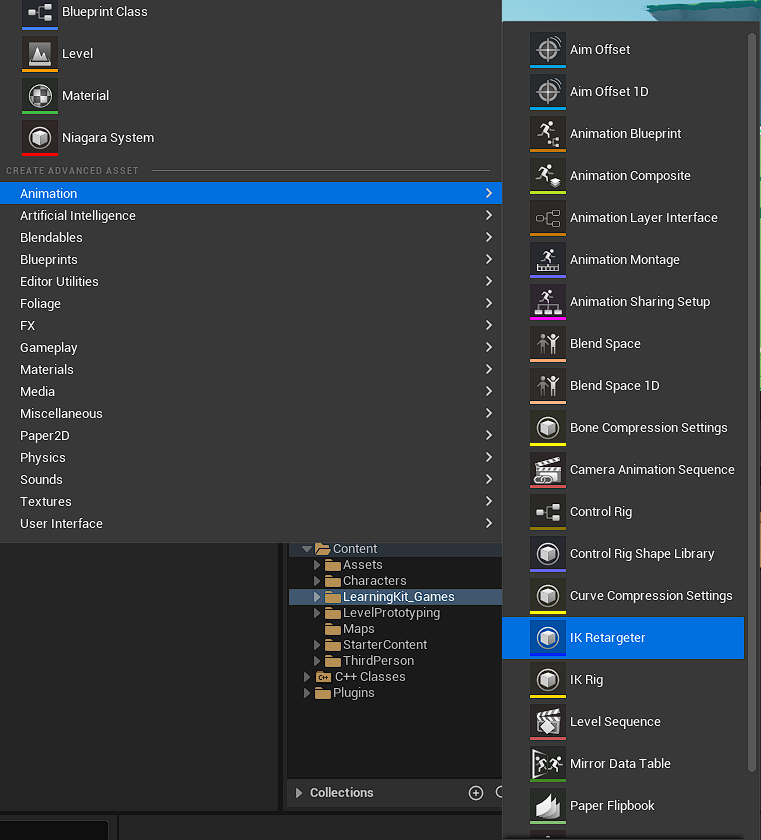761x840 pixels.
Task: Open the Physics submenu
Action: [251, 457]
